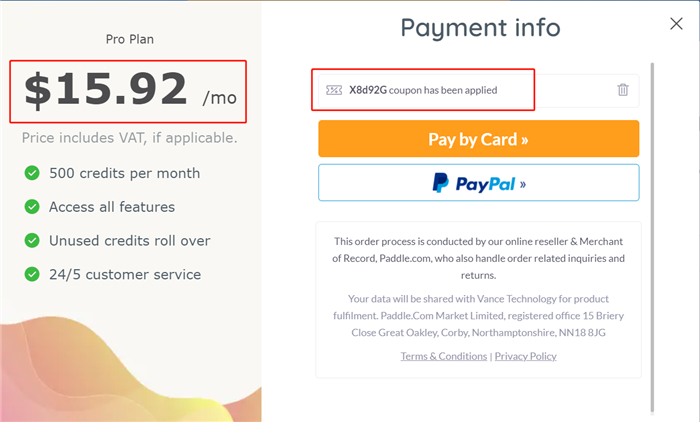
Task: Click the Payment info title
Action: 480,28
